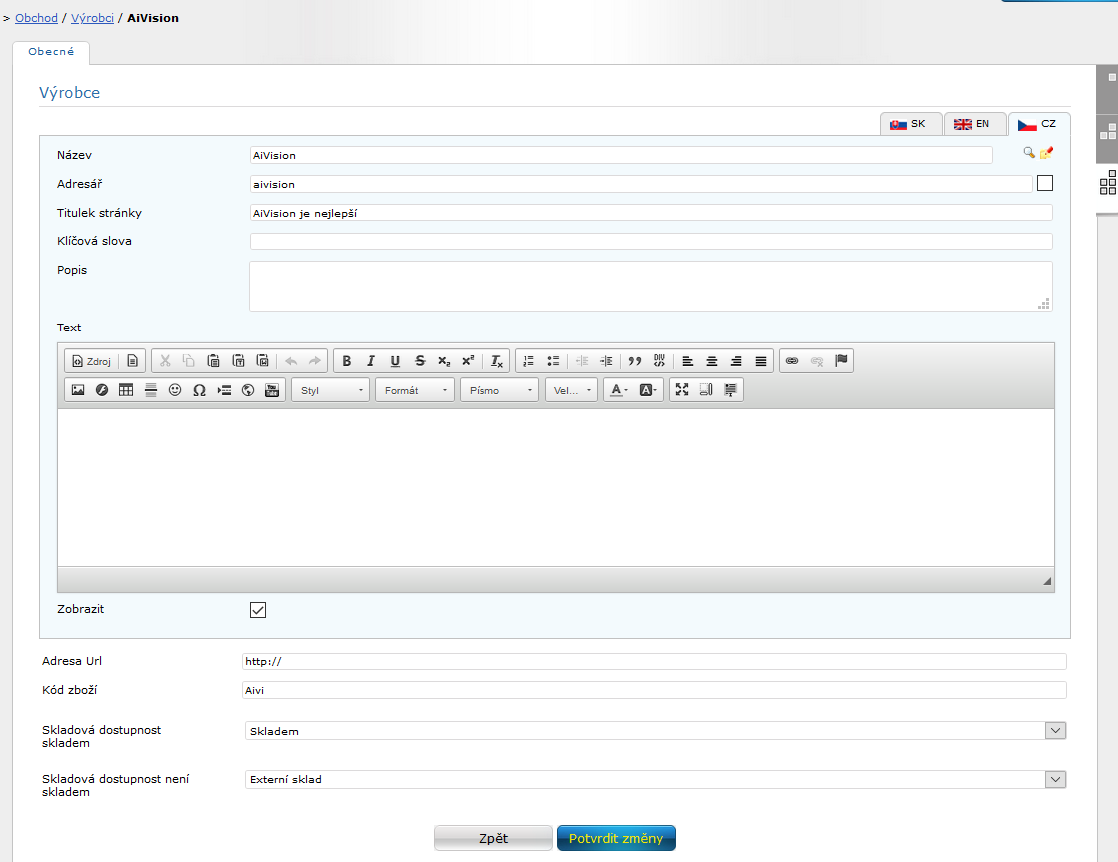Click the Create DIV container icon

tap(659, 361)
